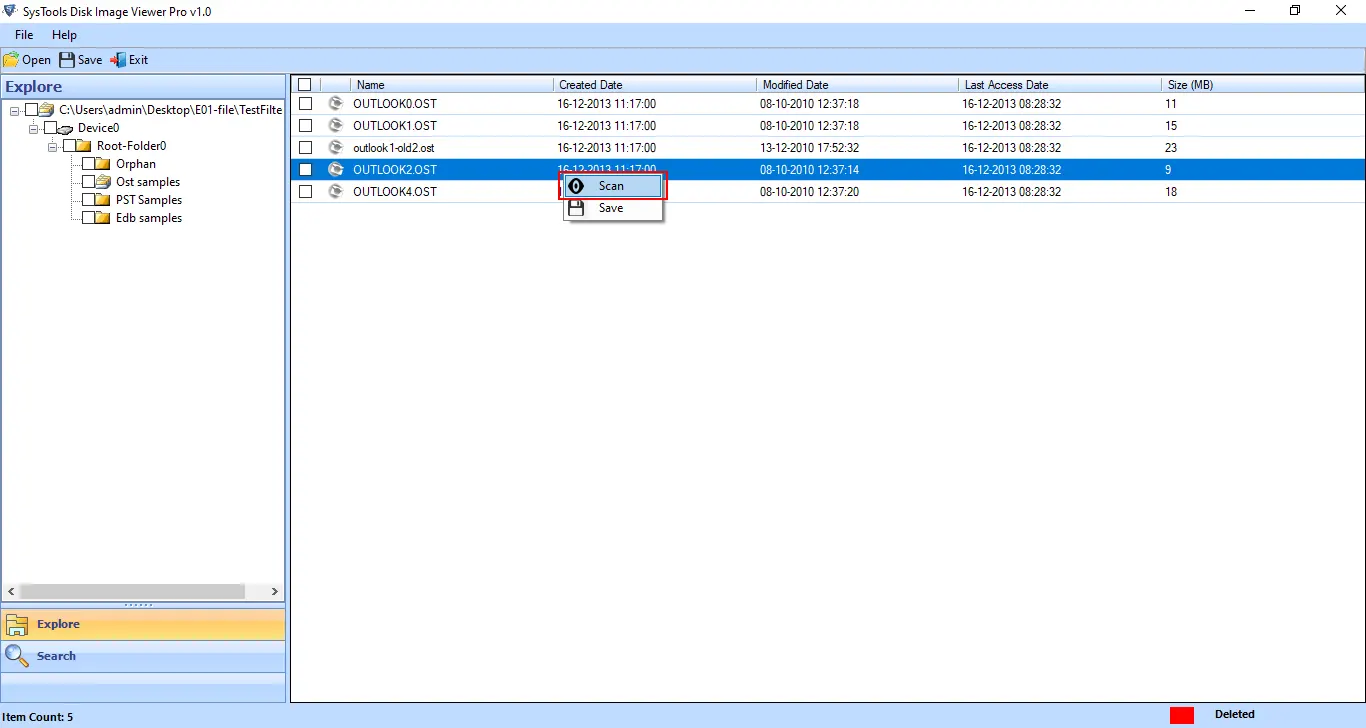The width and height of the screenshot is (1366, 728).
Task: Select the Orphan folder in tree
Action: (x=136, y=164)
